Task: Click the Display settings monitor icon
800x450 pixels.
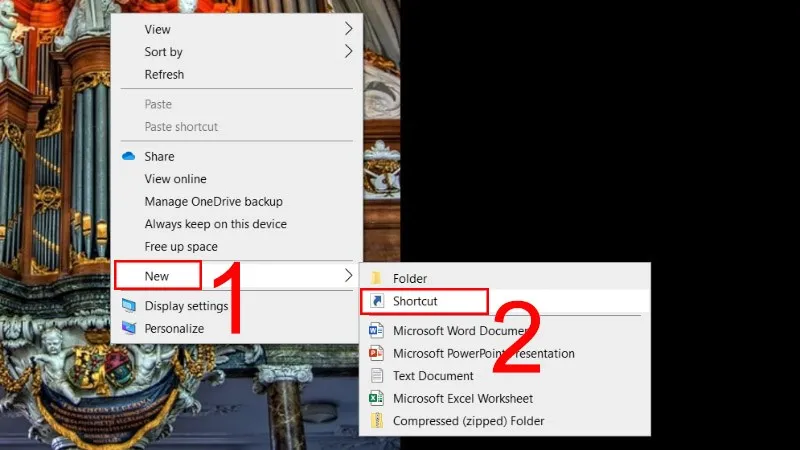Action: coord(129,306)
